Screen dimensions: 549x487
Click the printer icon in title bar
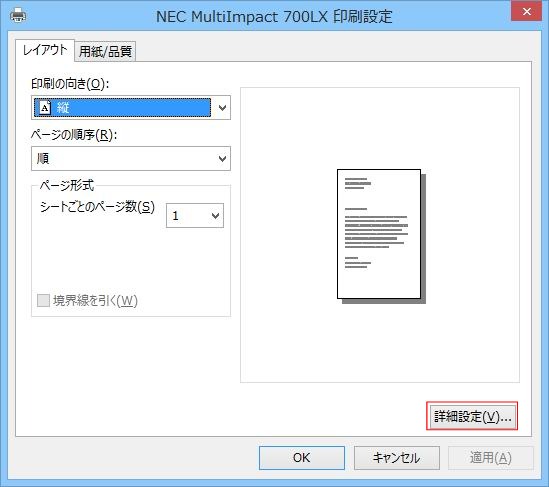18,15
